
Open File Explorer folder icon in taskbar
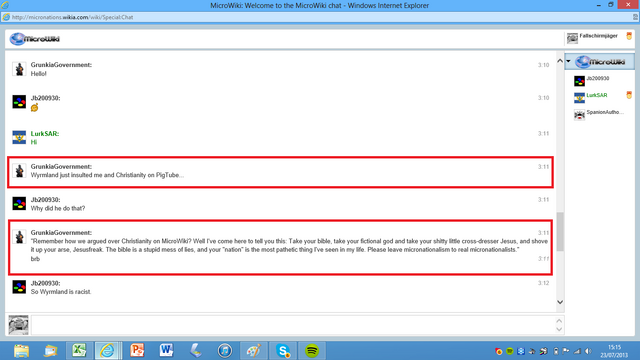21,350
